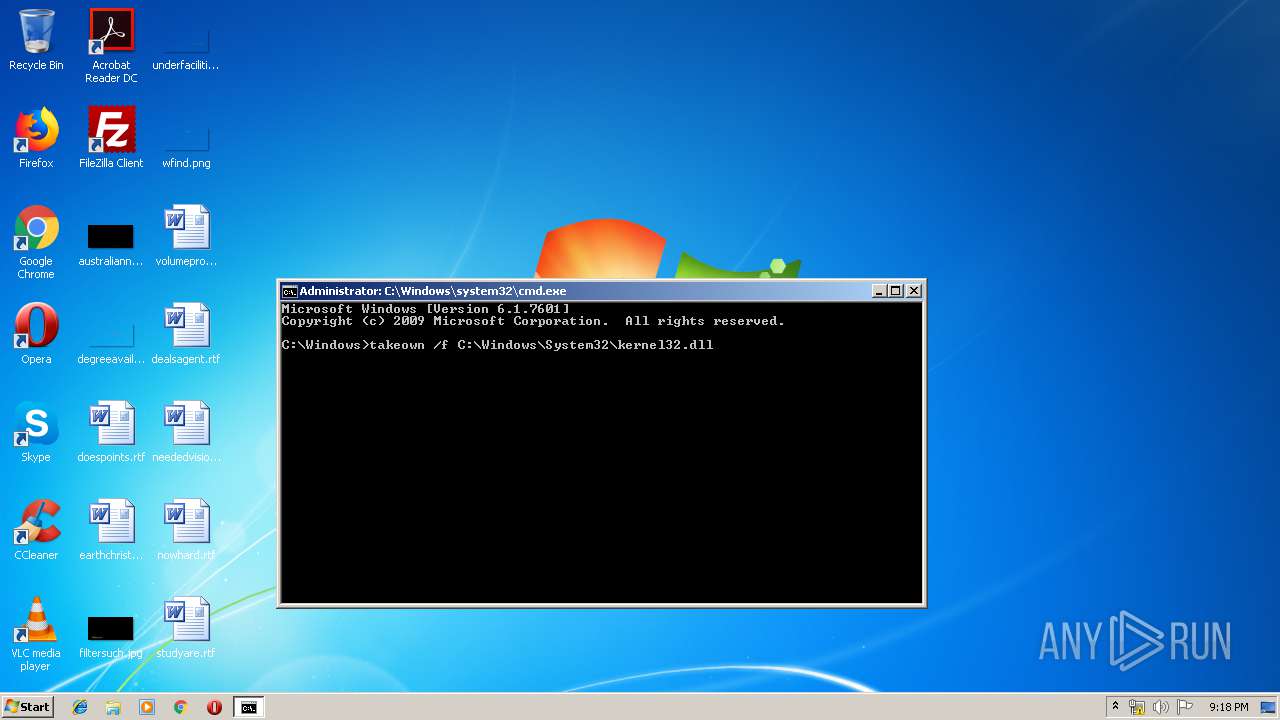The width and height of the screenshot is (1280, 720).
Task: Select the FileZilla Client shortcut
Action: pos(111,138)
